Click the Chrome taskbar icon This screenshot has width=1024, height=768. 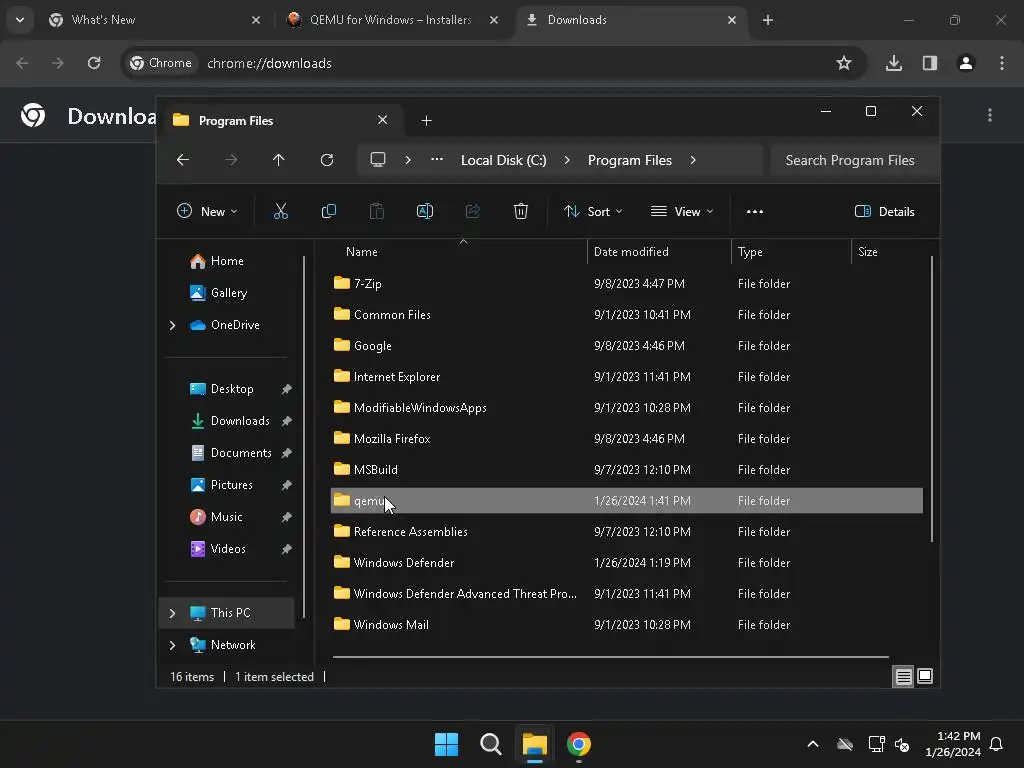[x=579, y=744]
